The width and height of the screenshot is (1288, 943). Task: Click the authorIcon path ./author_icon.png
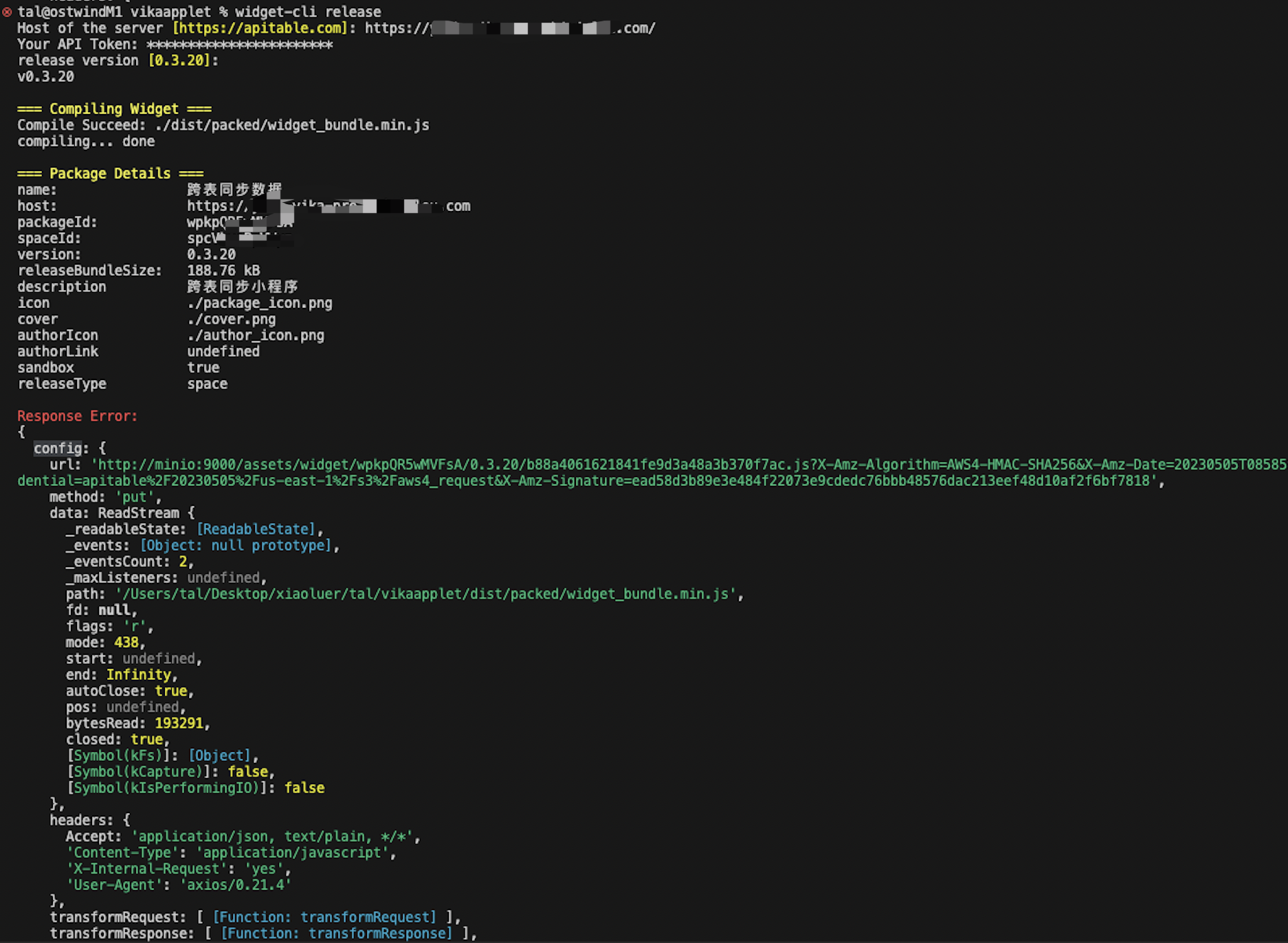pos(256,335)
